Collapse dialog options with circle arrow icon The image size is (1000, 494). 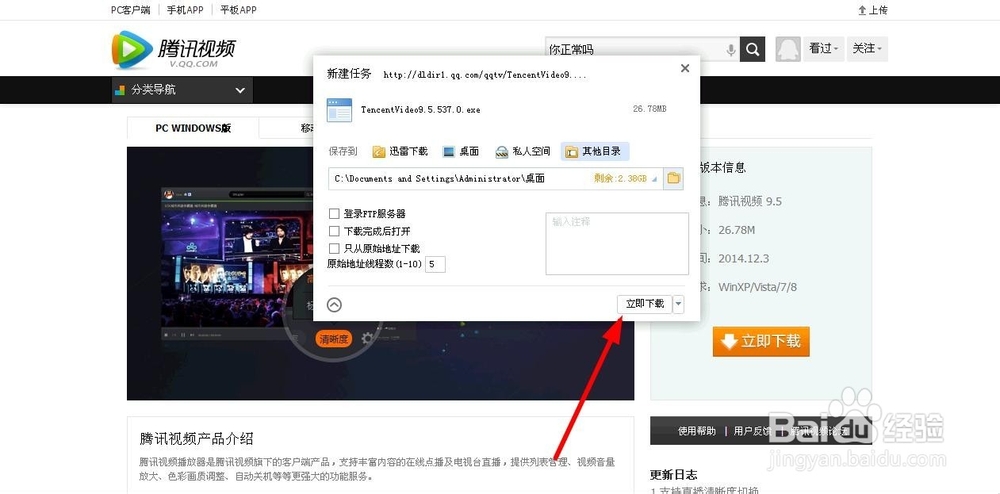click(334, 305)
